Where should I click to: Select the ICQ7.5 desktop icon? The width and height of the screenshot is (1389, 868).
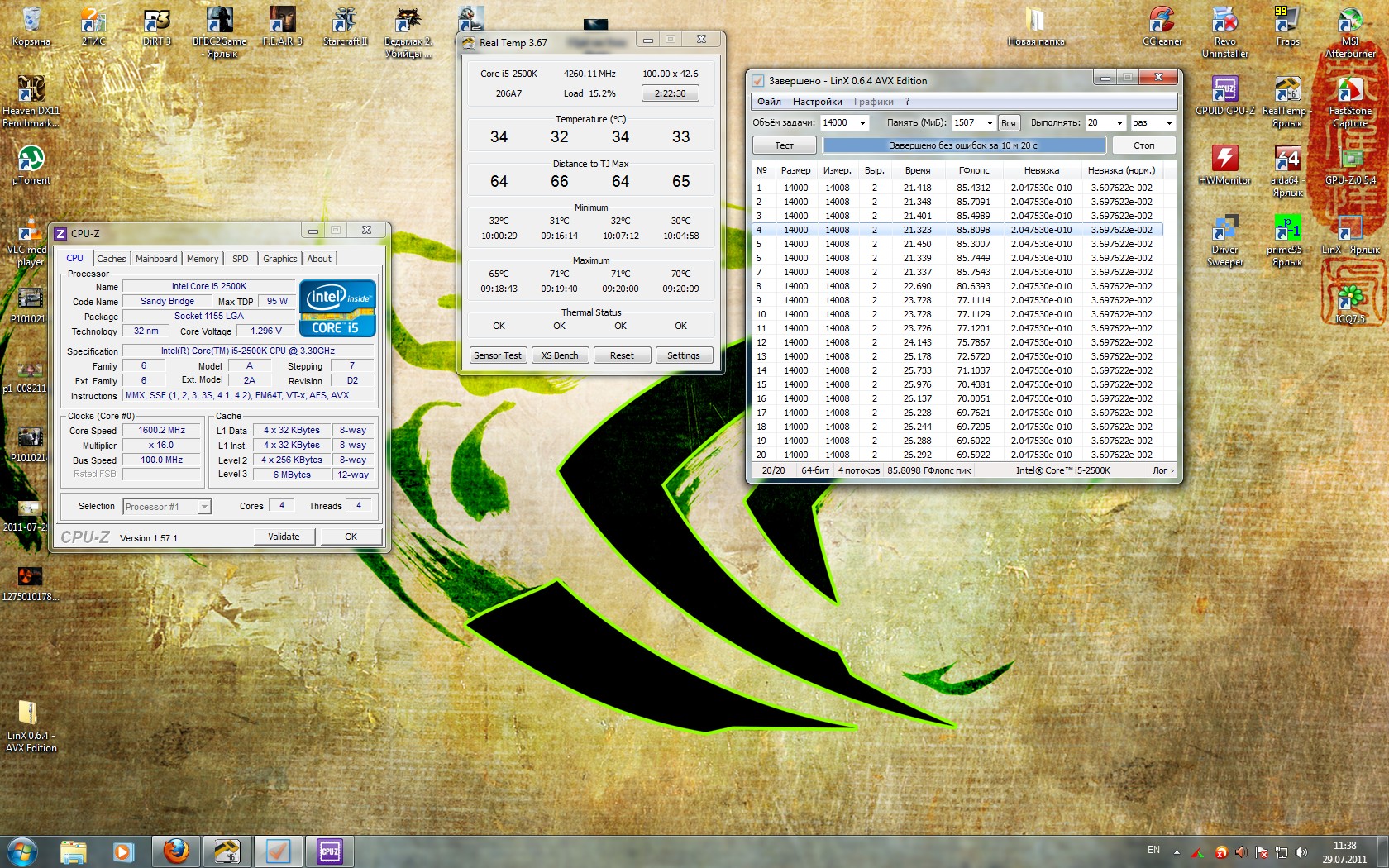(x=1350, y=304)
